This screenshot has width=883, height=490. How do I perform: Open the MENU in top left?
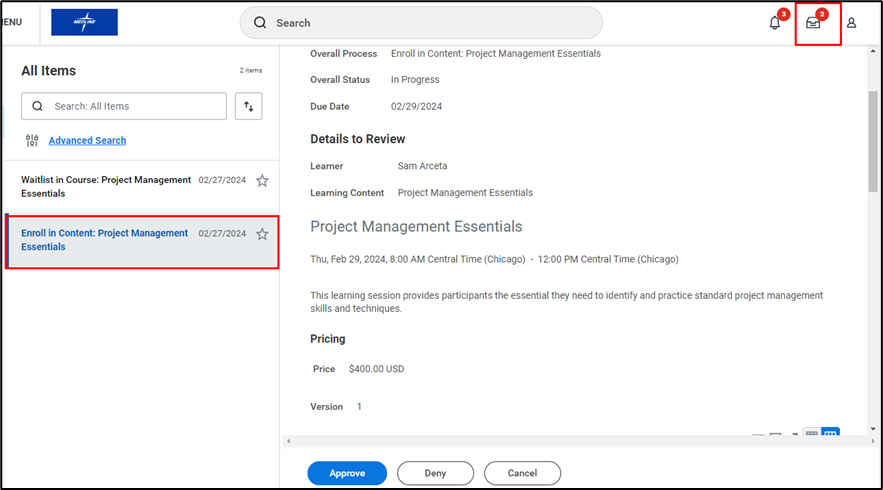[x=12, y=22]
